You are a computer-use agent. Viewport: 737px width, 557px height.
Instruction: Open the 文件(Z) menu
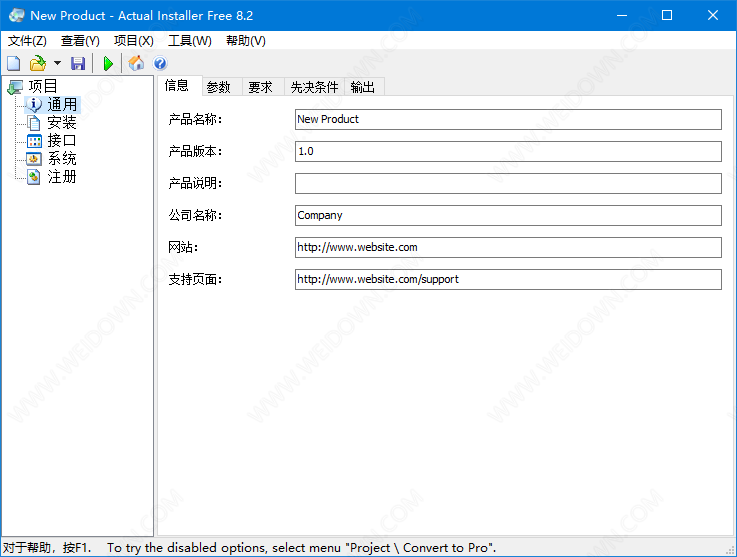(27, 41)
